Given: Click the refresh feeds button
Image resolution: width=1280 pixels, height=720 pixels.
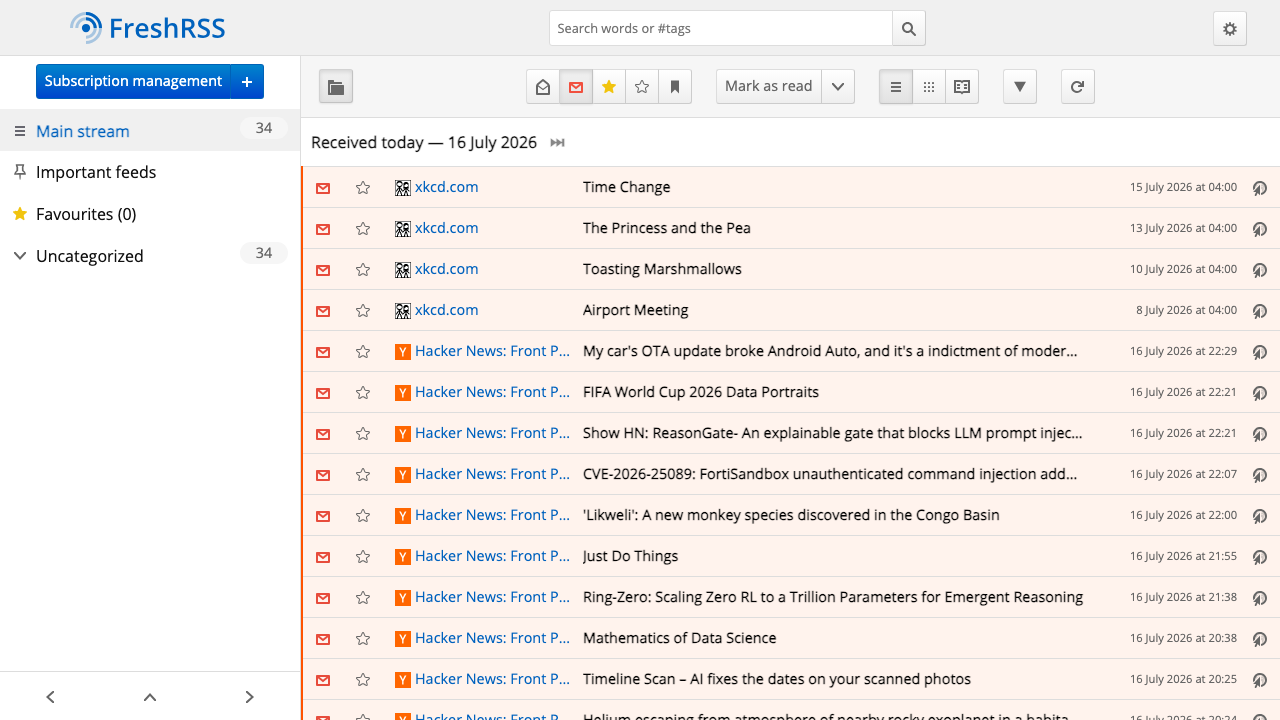Looking at the screenshot, I should coord(1078,87).
